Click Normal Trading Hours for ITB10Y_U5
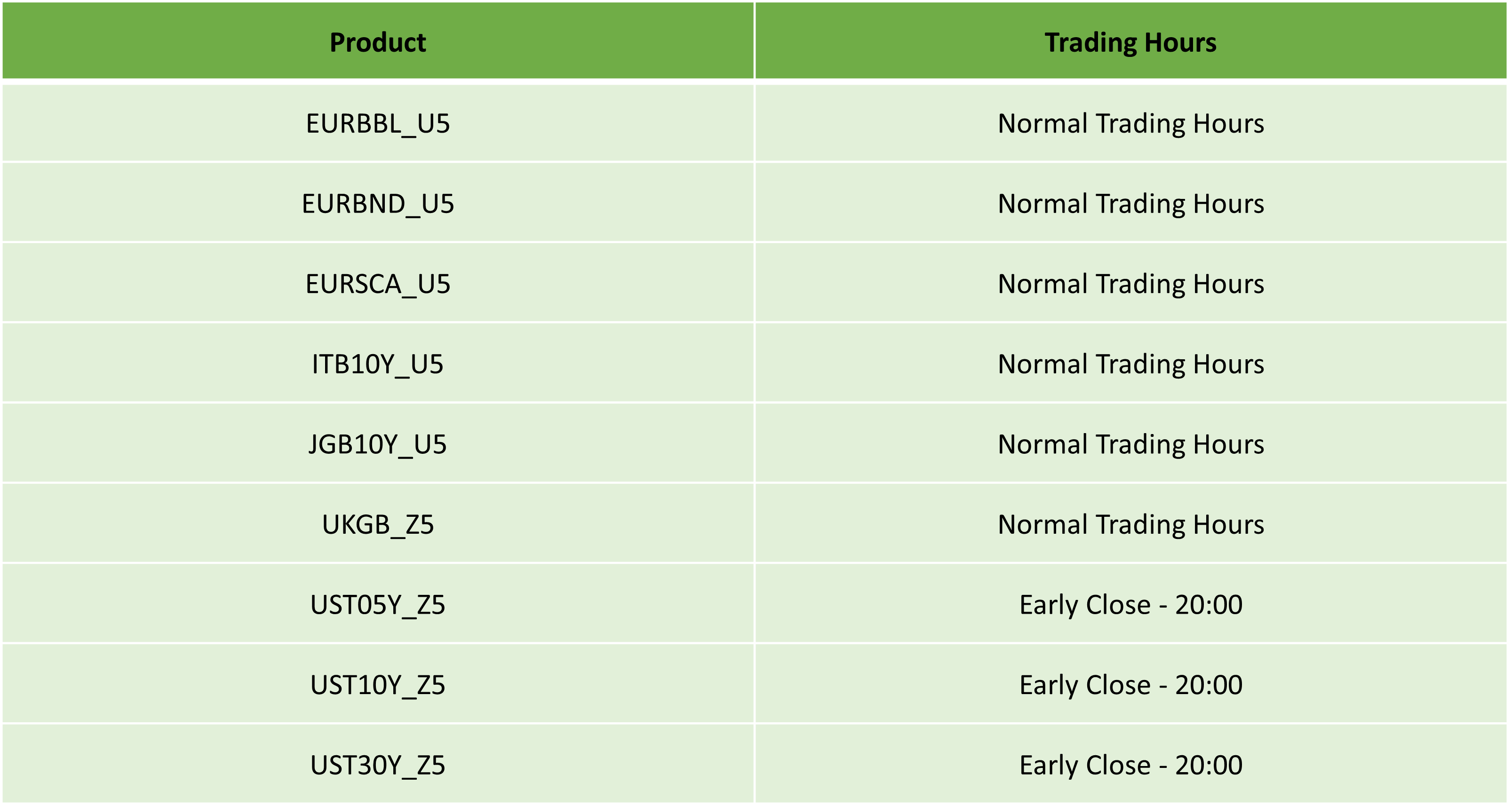This screenshot has height=806, width=1512. click(x=1130, y=363)
